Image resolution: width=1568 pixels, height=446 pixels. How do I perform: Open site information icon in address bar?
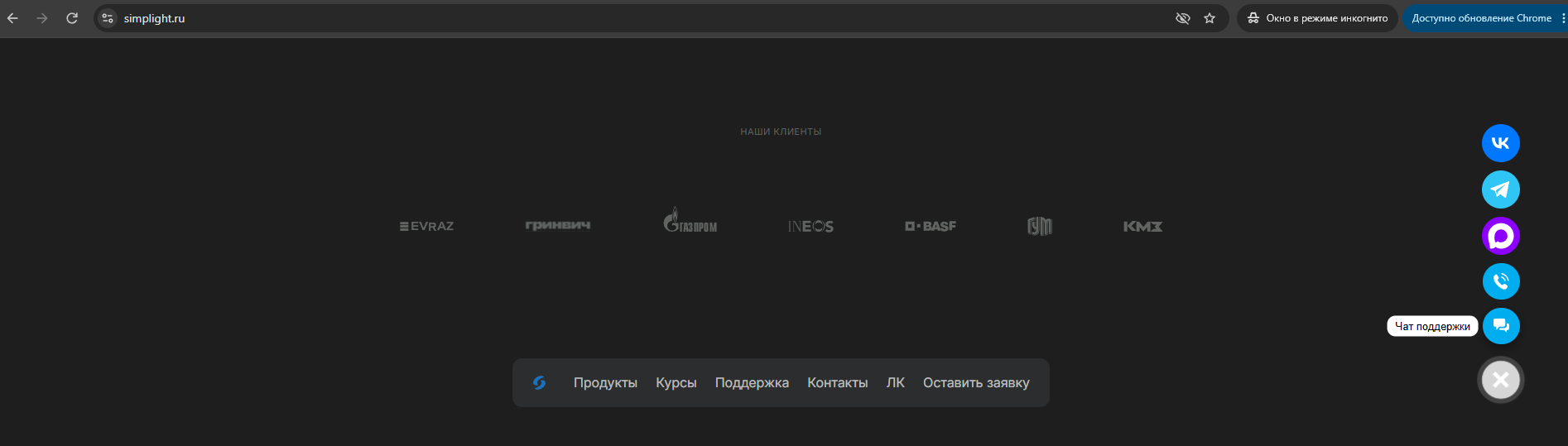108,18
